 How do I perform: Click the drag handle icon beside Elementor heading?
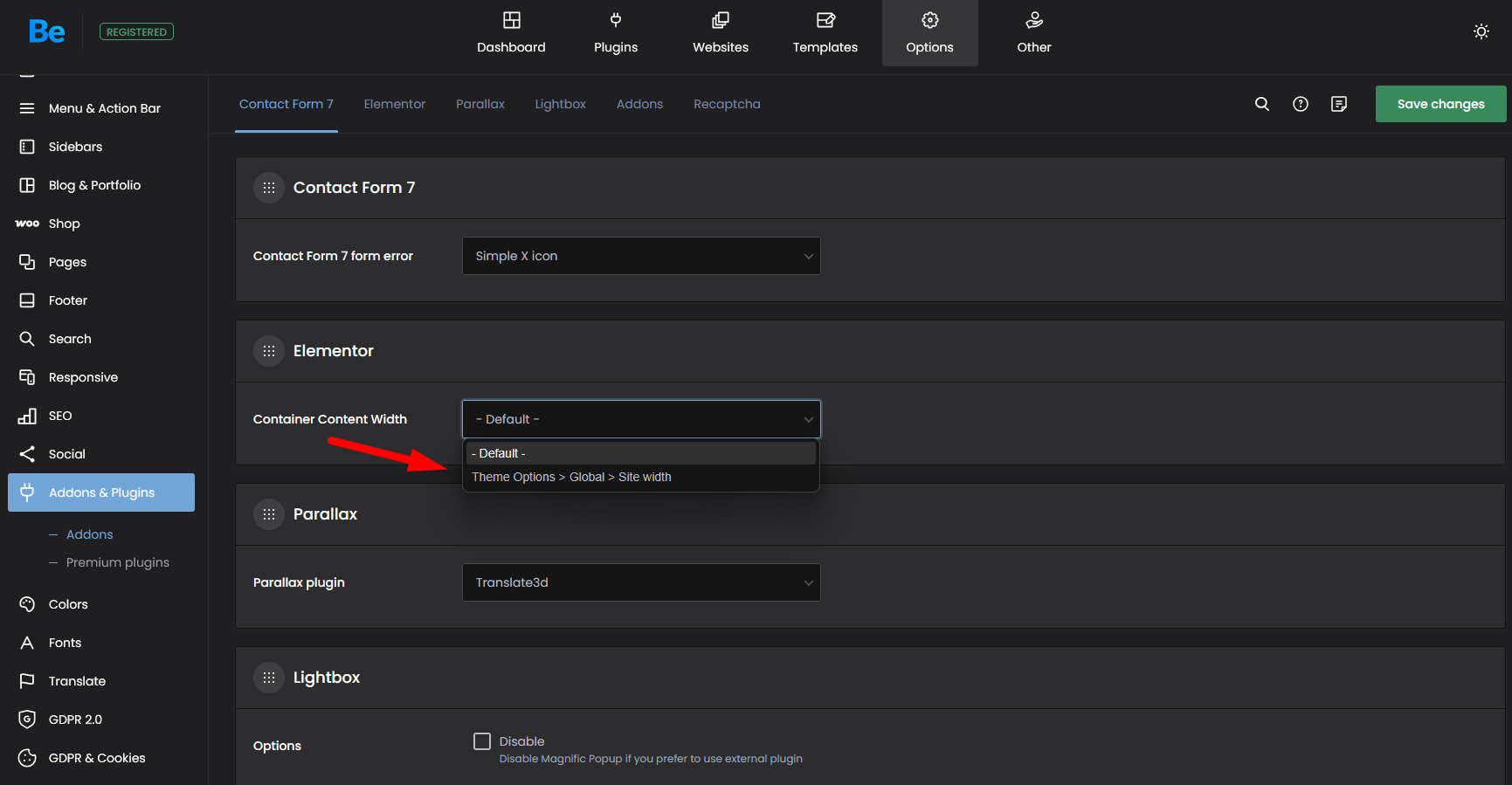[x=269, y=351]
